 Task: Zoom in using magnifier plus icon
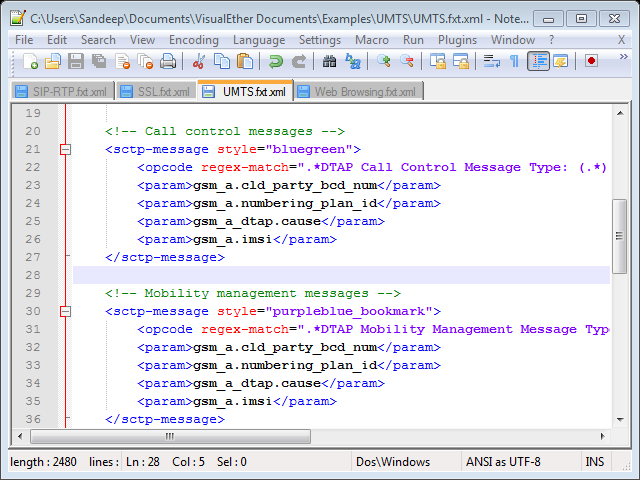click(384, 61)
